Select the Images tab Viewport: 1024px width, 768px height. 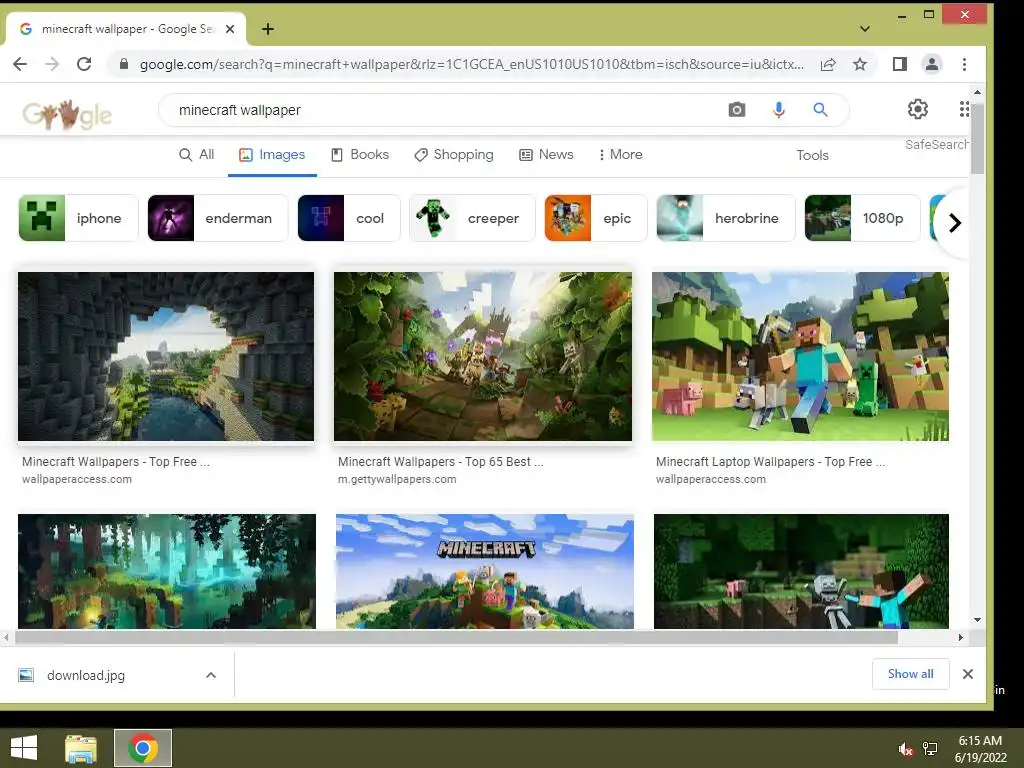[x=272, y=155]
